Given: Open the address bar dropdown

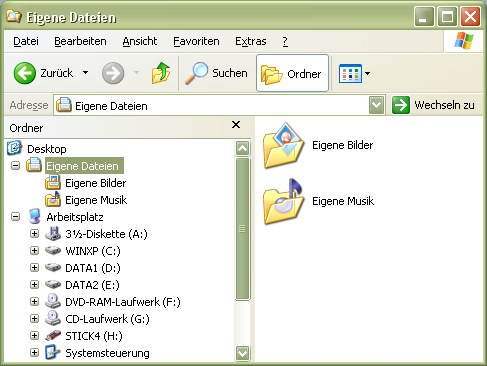Looking at the screenshot, I should [376, 105].
